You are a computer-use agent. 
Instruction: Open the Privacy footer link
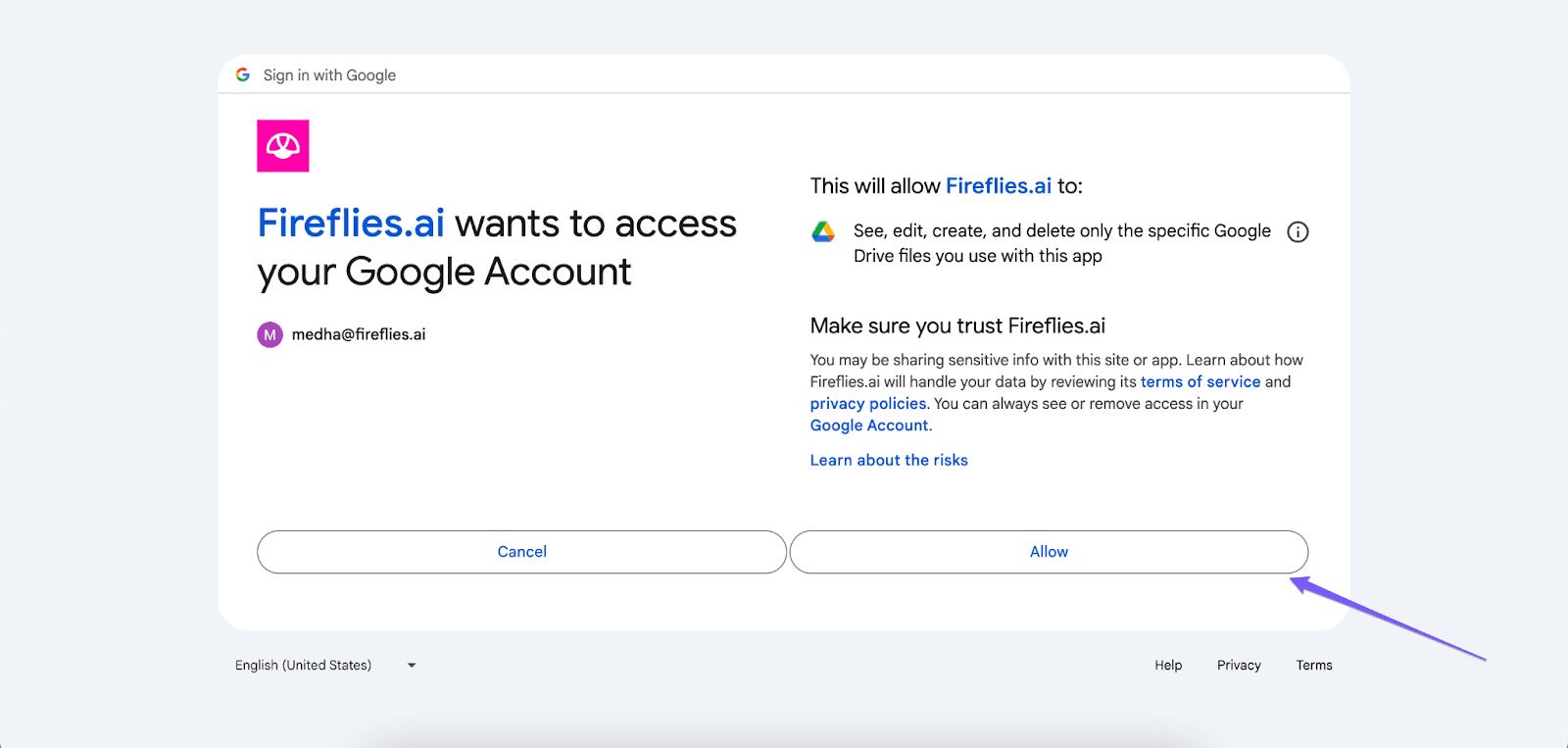point(1239,665)
